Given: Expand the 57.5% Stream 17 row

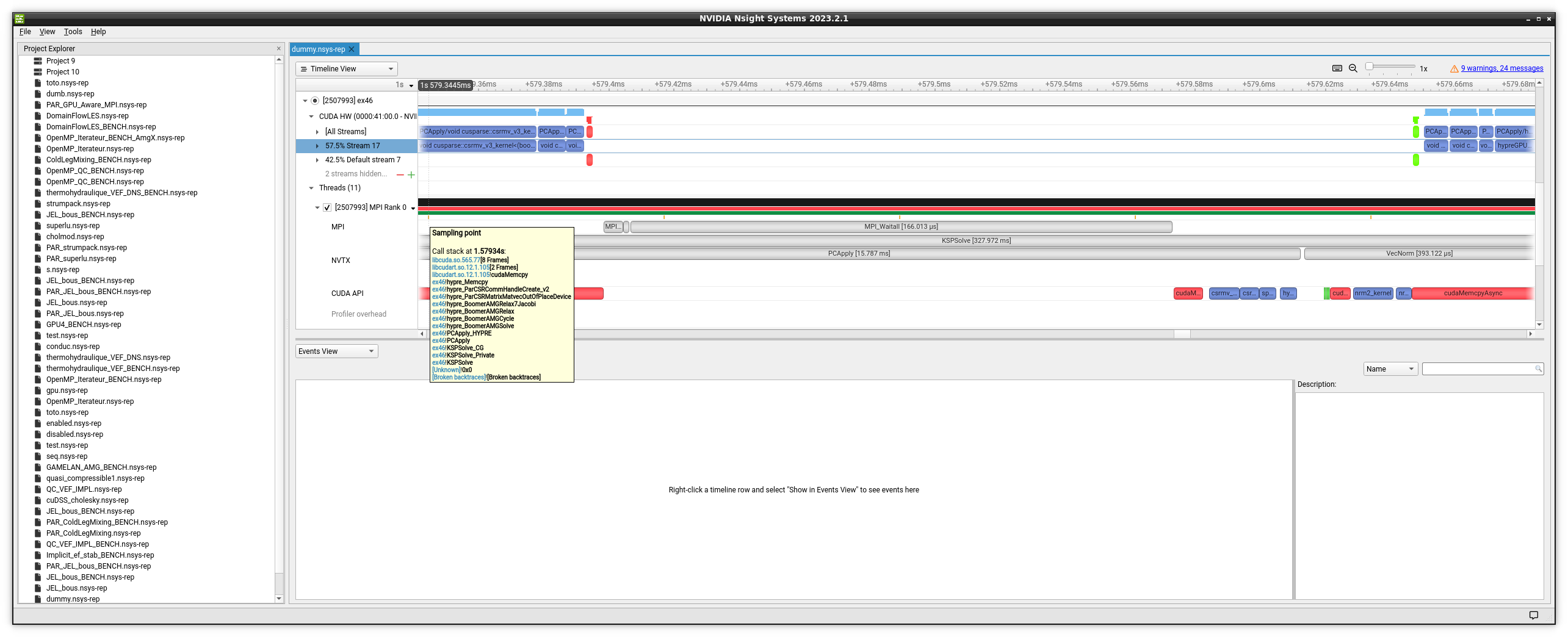Looking at the screenshot, I should [x=317, y=146].
